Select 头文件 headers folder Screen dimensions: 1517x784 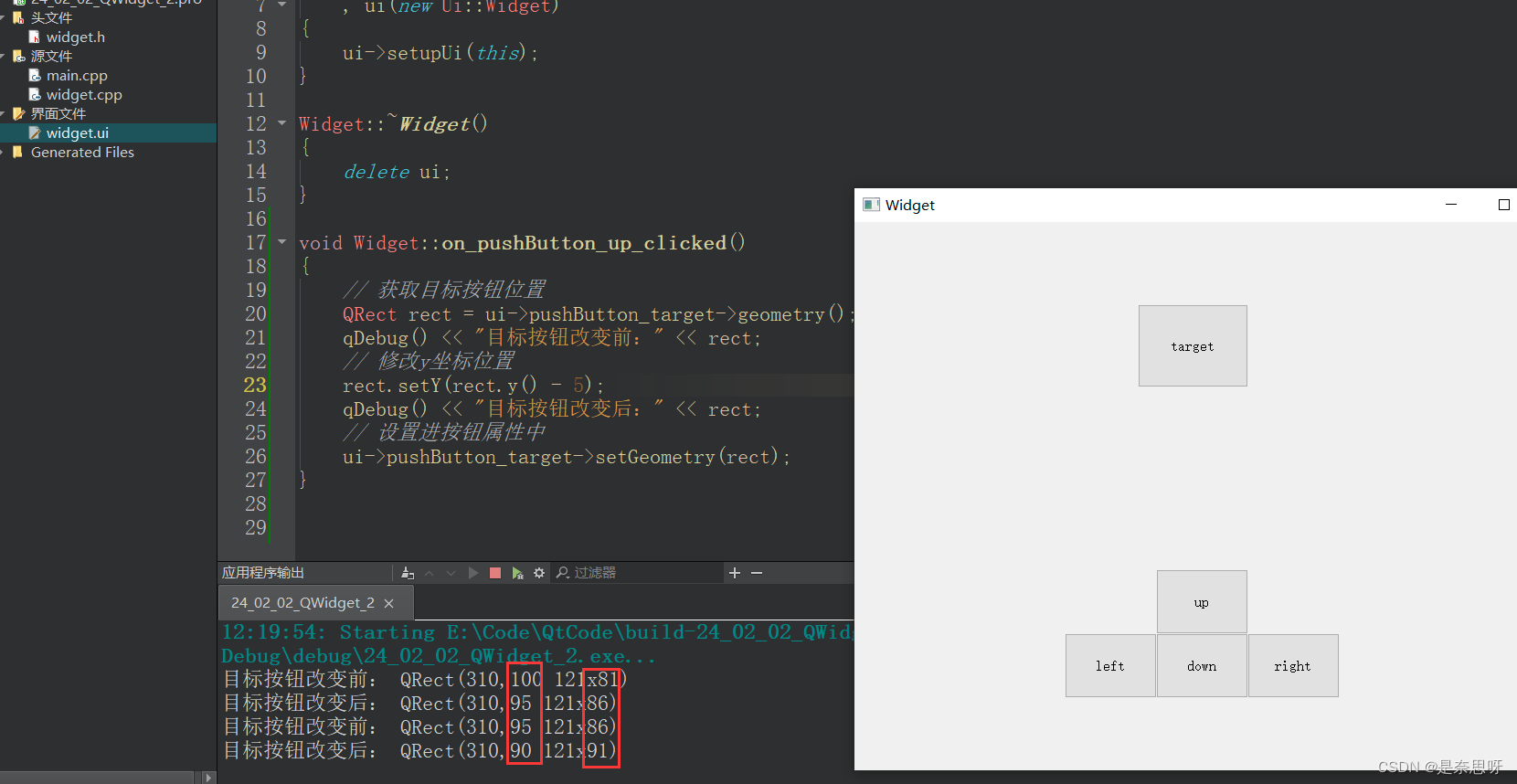(x=51, y=18)
